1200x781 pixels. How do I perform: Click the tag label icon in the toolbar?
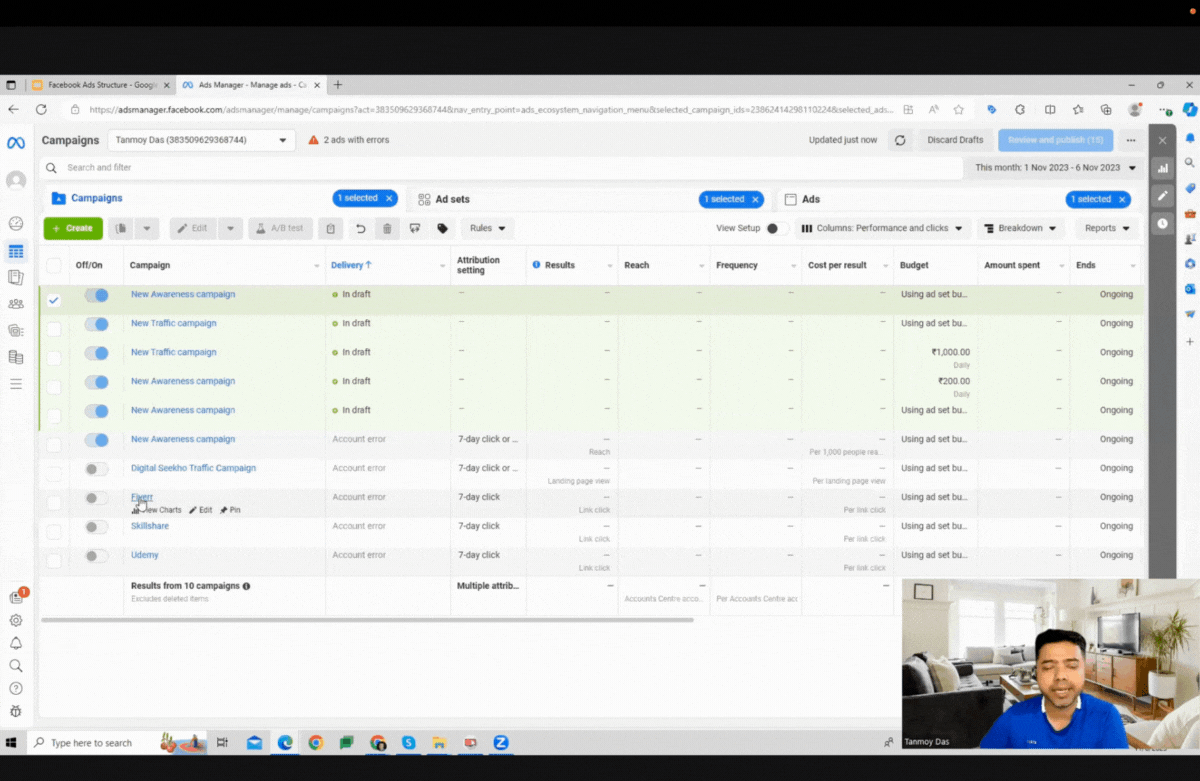pyautogui.click(x=442, y=228)
